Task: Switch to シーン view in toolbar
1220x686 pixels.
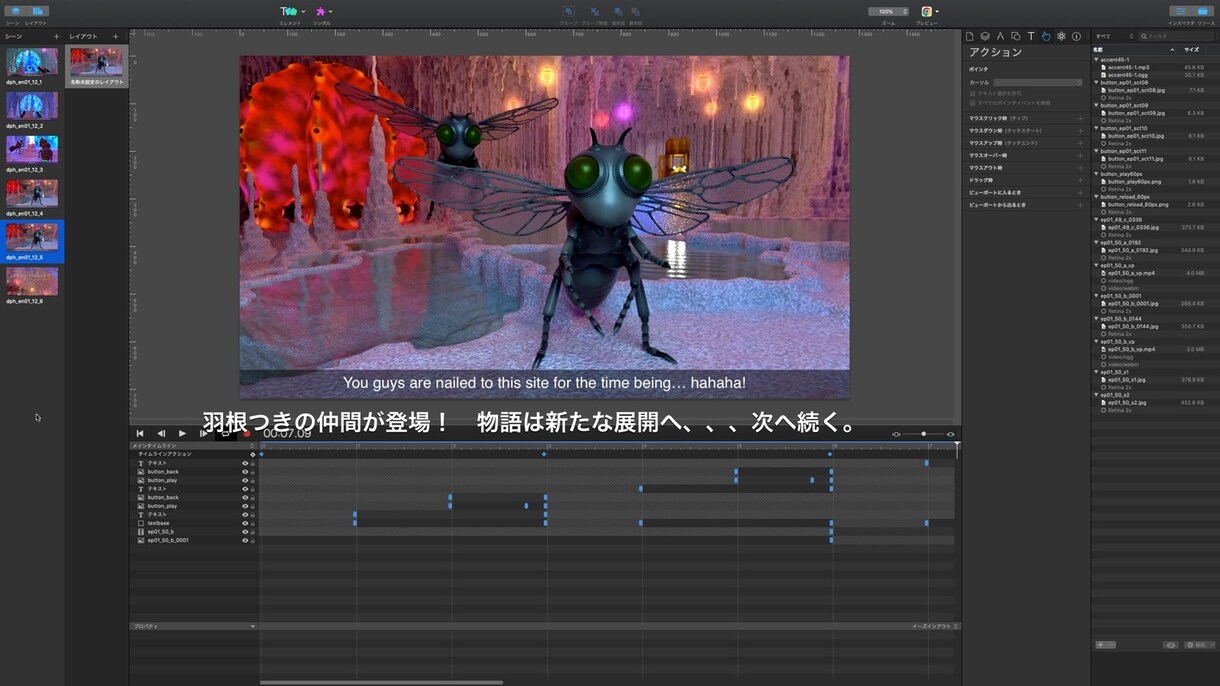Action: 15,12
